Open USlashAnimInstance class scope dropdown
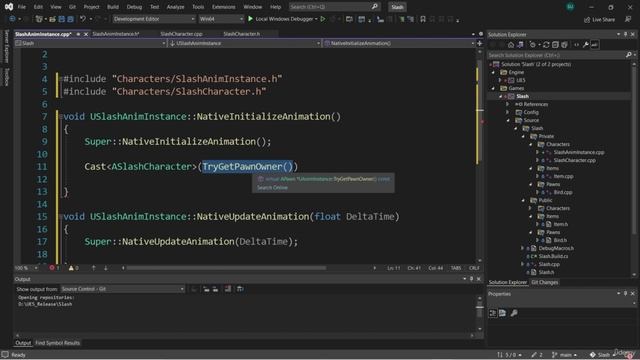Viewport: 640px width, 360px height. click(x=244, y=43)
